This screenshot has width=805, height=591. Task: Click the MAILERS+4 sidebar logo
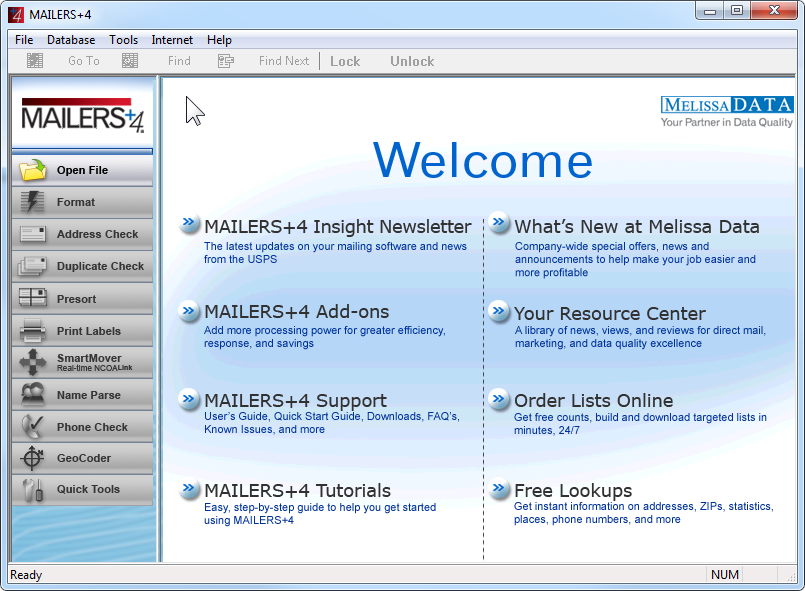[83, 115]
